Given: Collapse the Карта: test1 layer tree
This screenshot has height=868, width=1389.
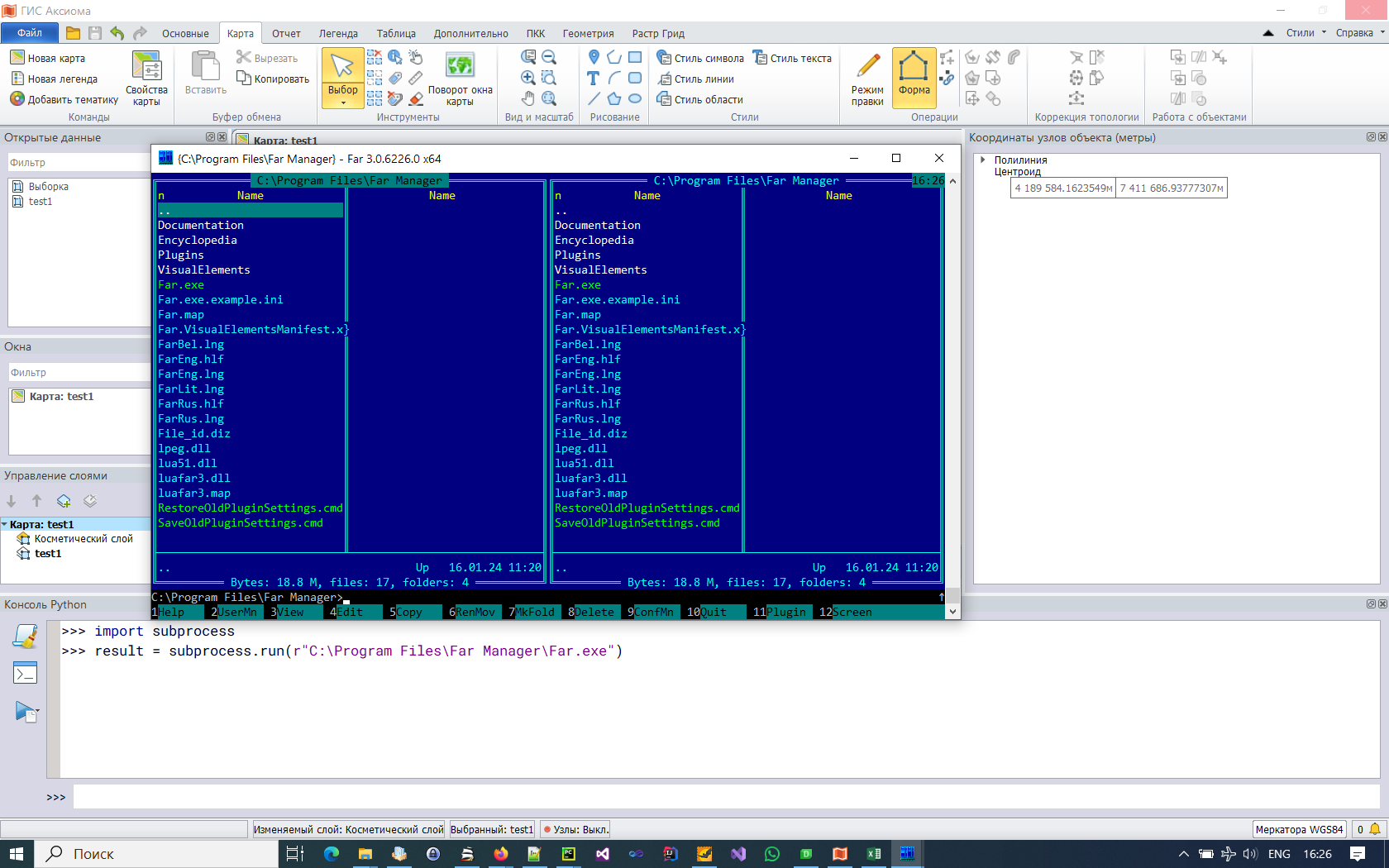Looking at the screenshot, I should 5,524.
